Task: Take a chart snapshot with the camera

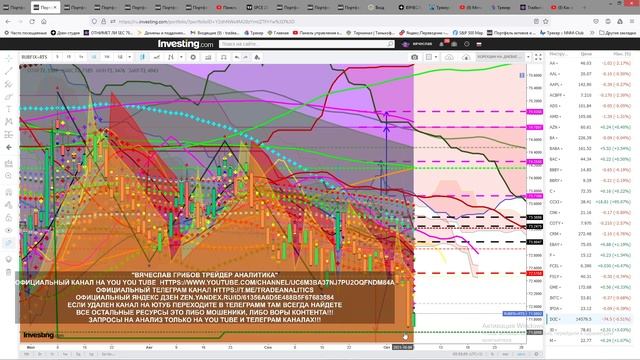Action: click(x=414, y=57)
